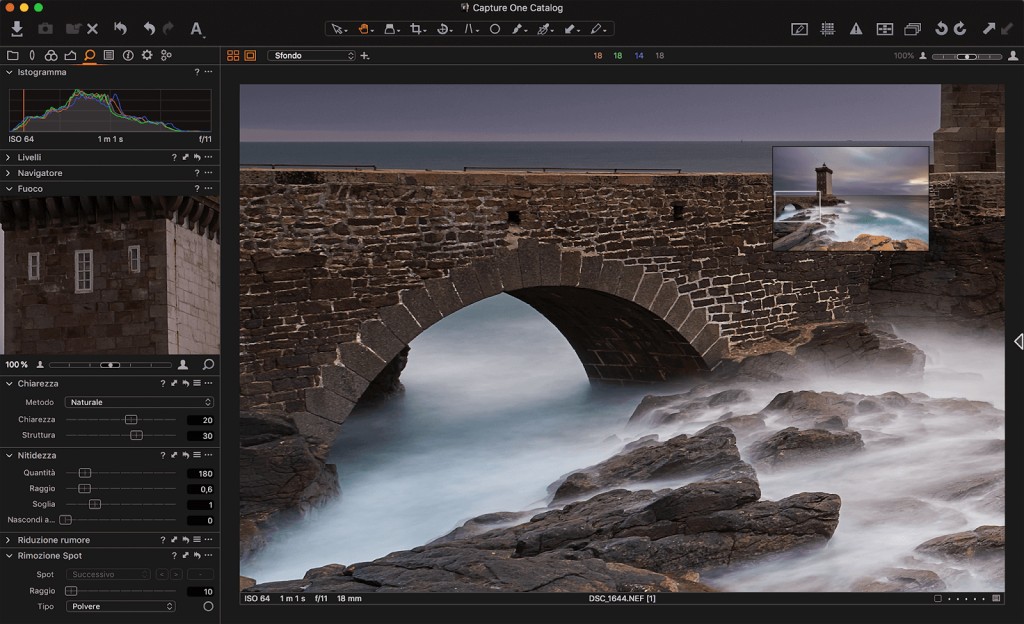Open help for the Riduzione rumore panel
Image resolution: width=1024 pixels, height=624 pixels.
(163, 540)
